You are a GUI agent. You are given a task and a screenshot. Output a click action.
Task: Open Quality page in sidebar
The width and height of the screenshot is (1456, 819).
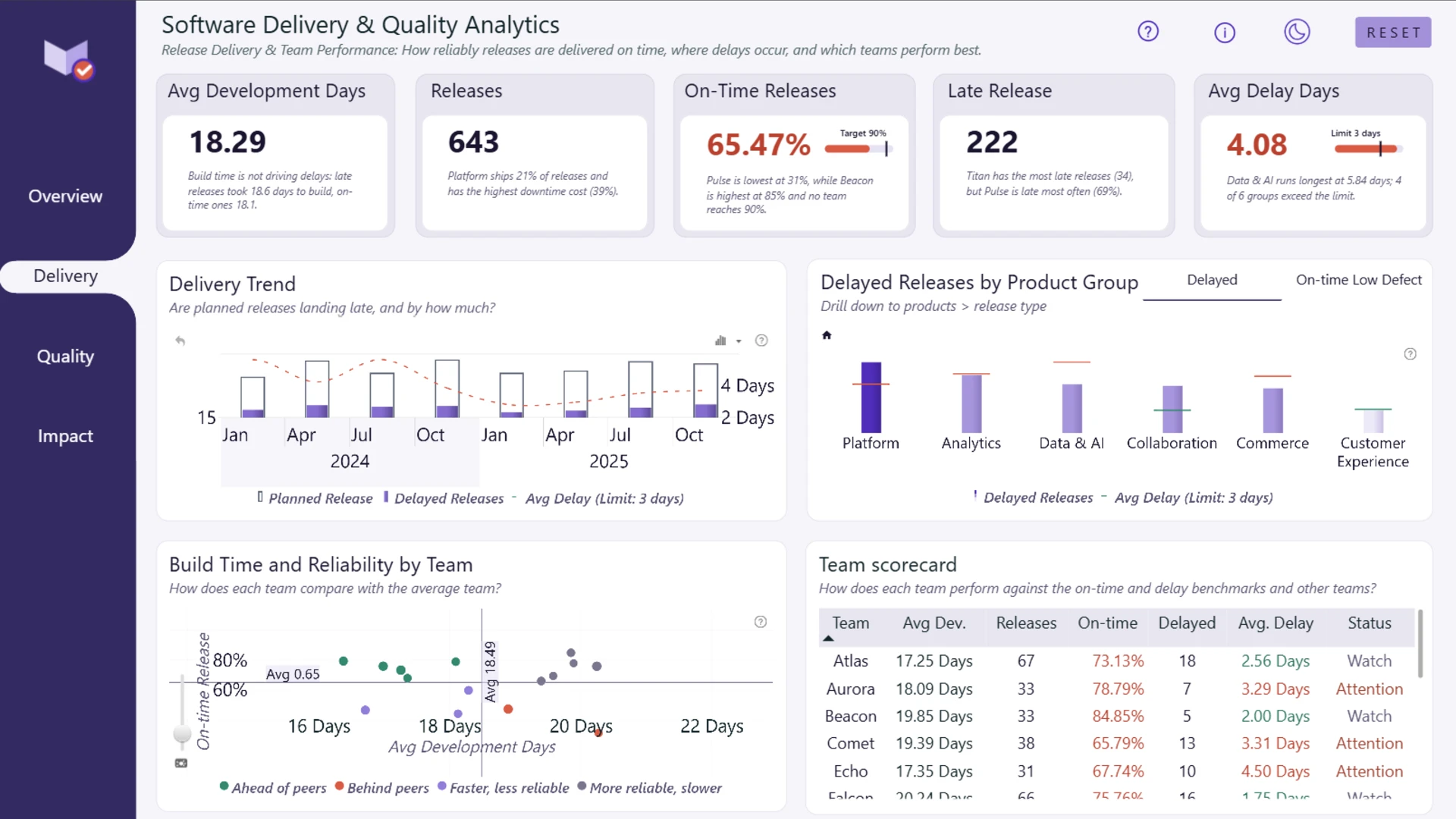pyautogui.click(x=65, y=356)
